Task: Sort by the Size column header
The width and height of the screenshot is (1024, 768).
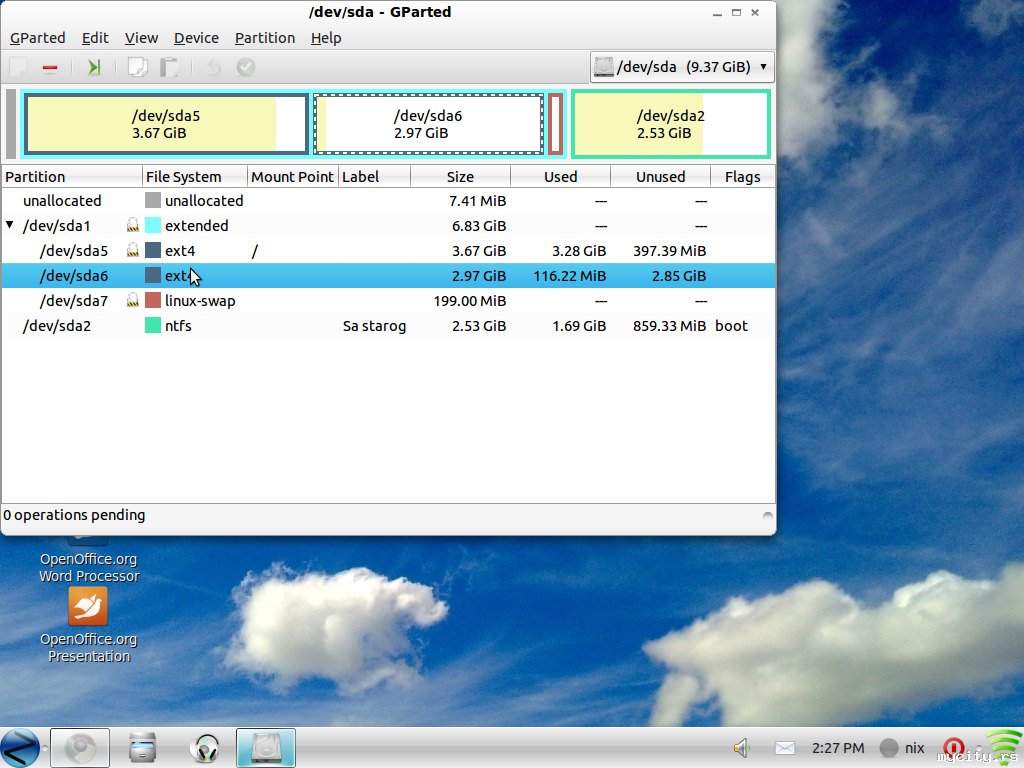Action: coord(460,176)
